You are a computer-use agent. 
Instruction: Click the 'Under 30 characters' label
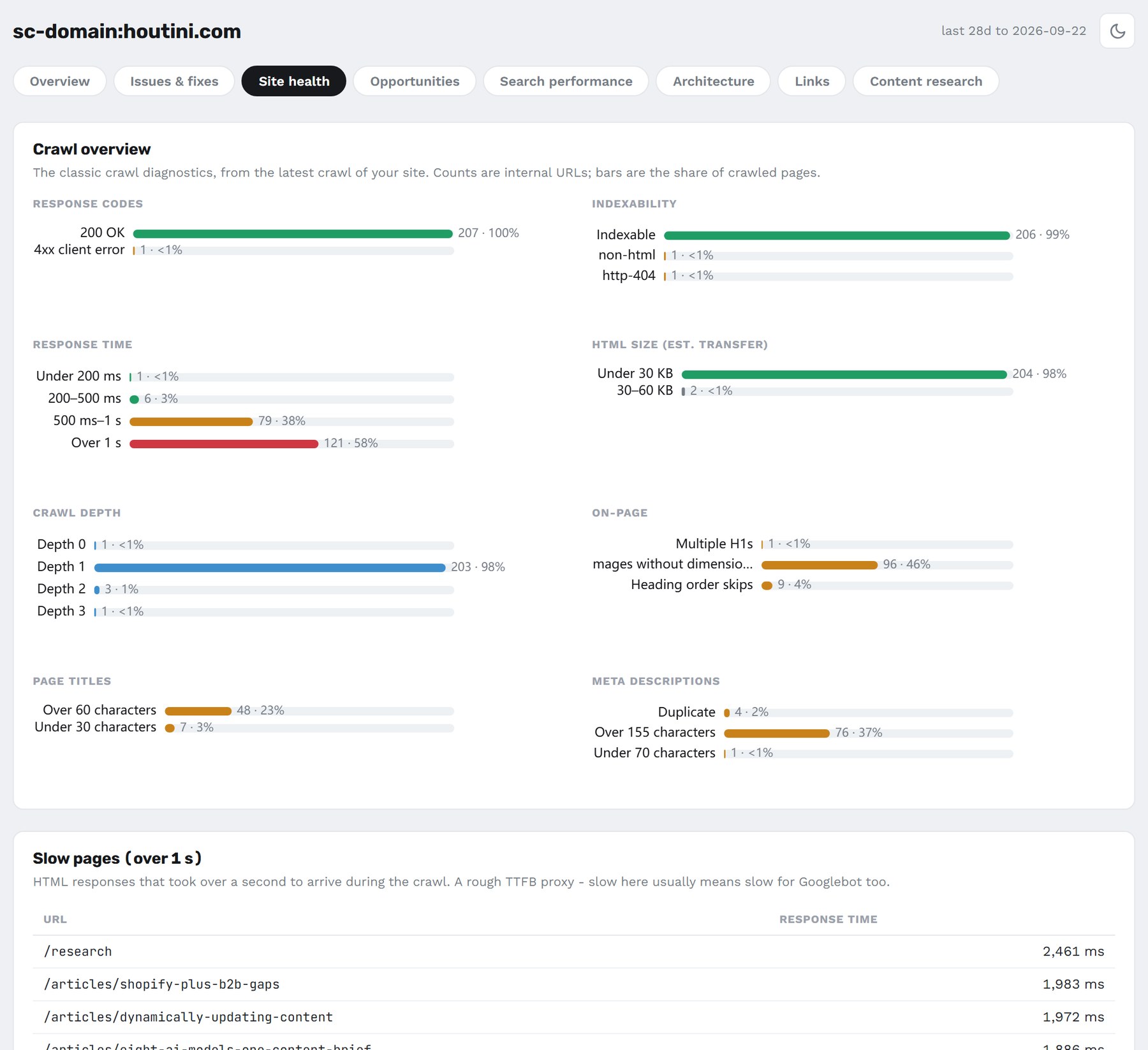coord(95,727)
